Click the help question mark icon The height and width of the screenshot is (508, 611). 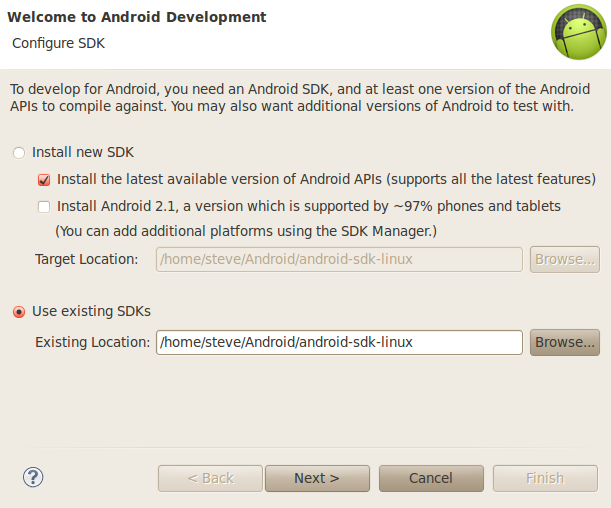click(x=33, y=477)
